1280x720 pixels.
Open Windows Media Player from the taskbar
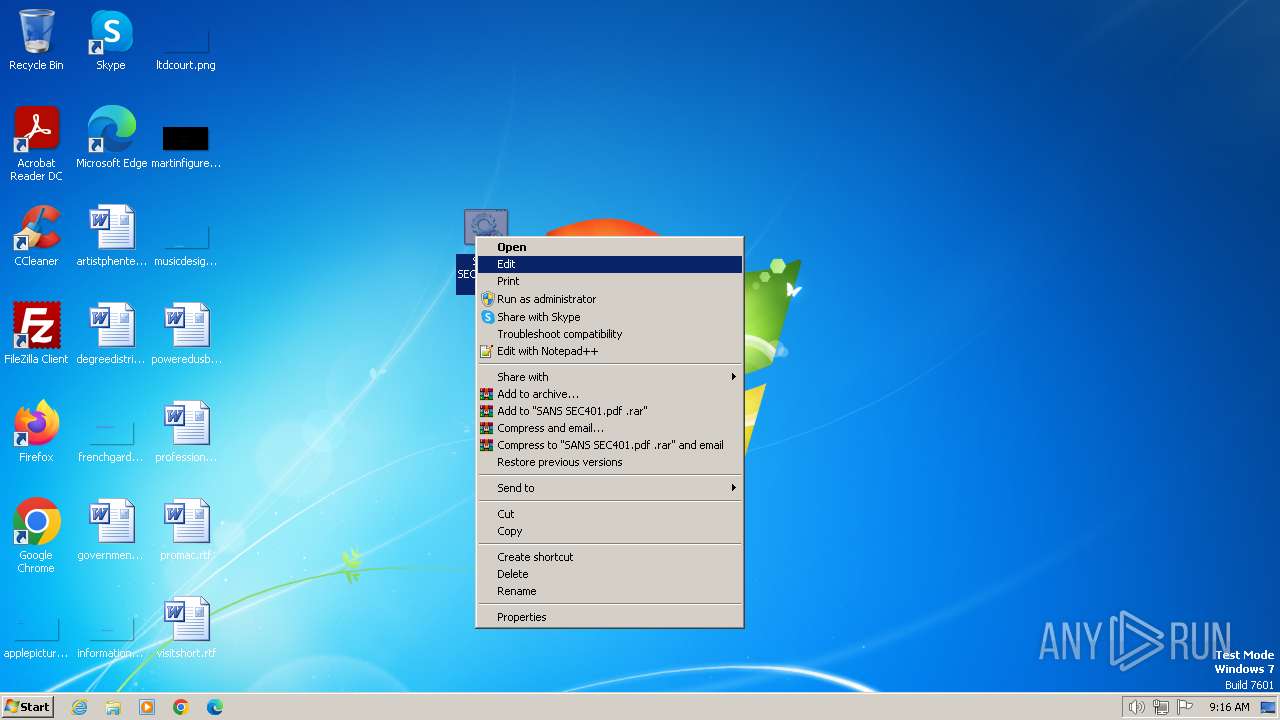click(x=147, y=707)
